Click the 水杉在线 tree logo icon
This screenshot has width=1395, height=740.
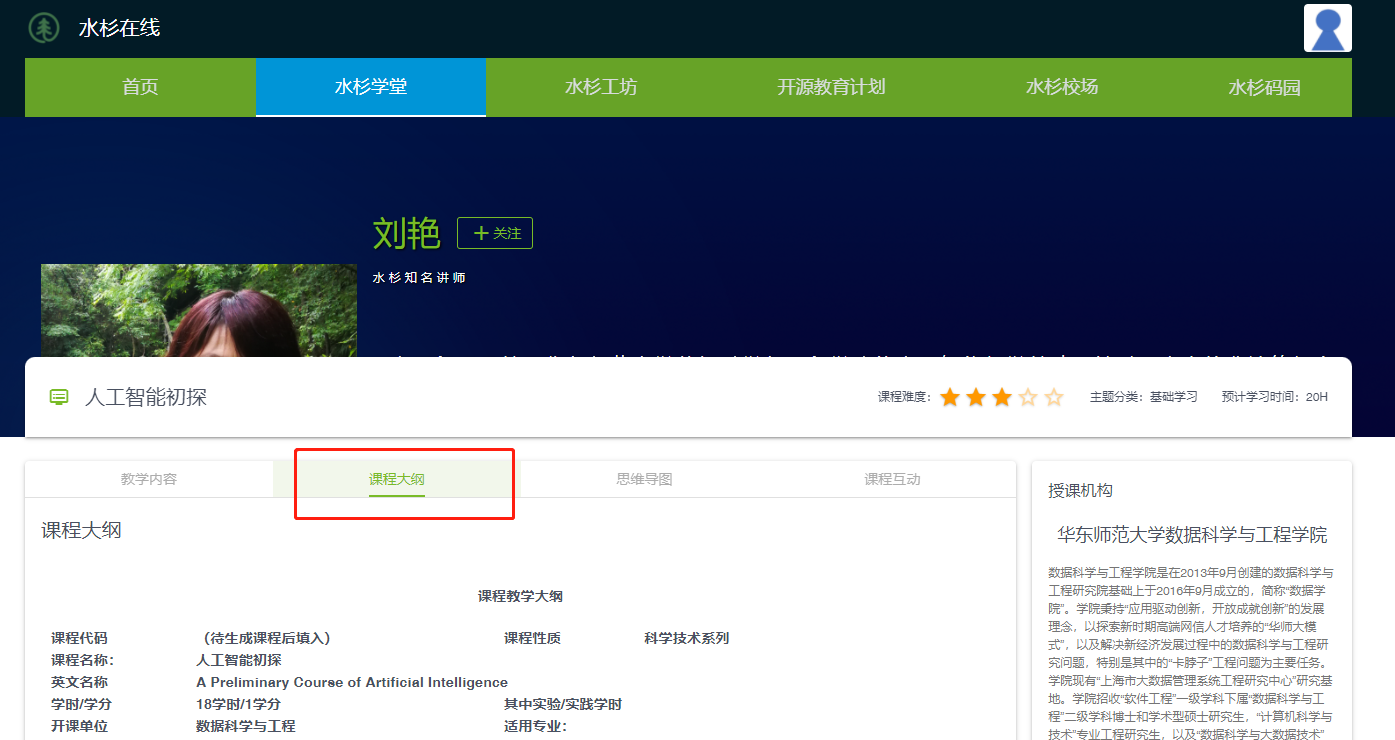pyautogui.click(x=44, y=28)
